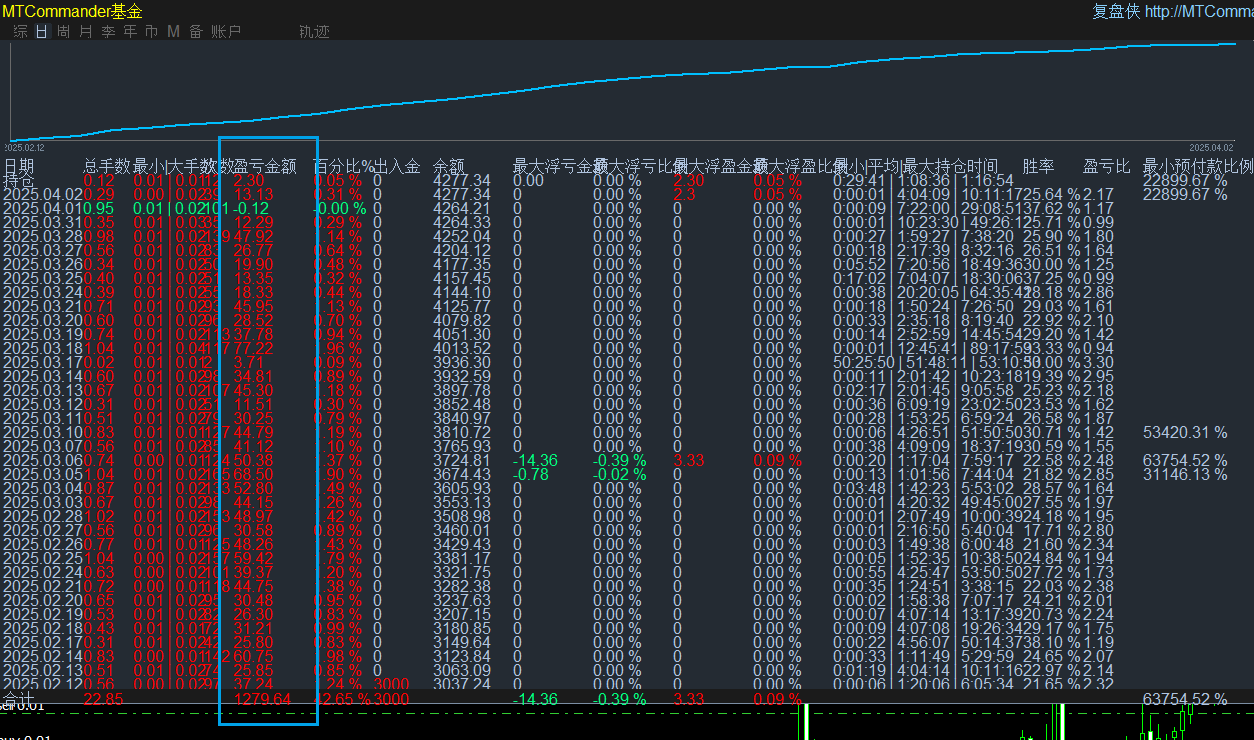Click the 胜率 column header
Image resolution: width=1254 pixels, height=740 pixels.
click(1038, 166)
